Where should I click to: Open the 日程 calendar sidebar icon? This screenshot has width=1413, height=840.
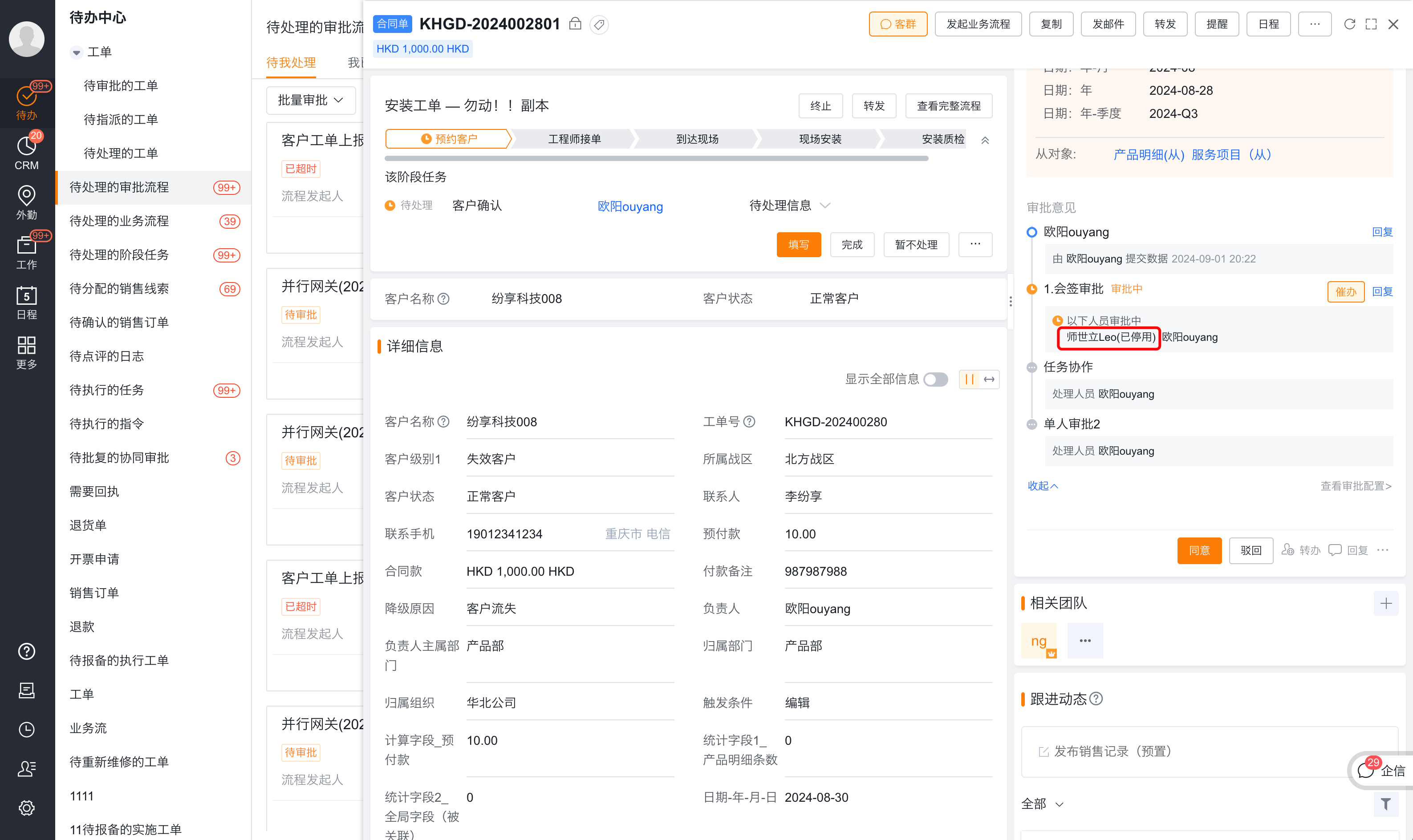coord(27,302)
